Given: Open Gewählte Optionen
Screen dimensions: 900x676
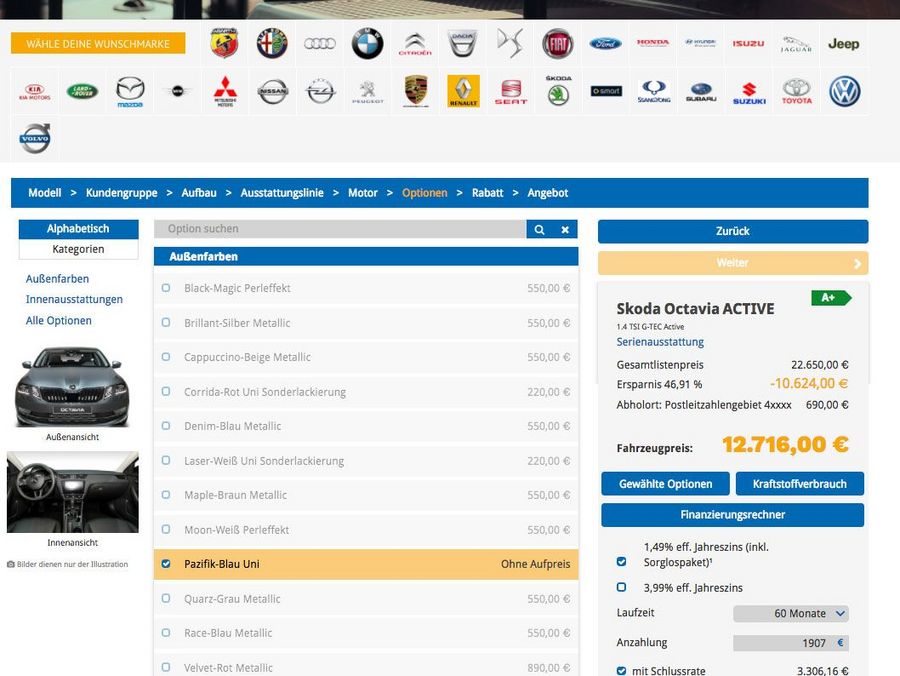Looking at the screenshot, I should 665,484.
